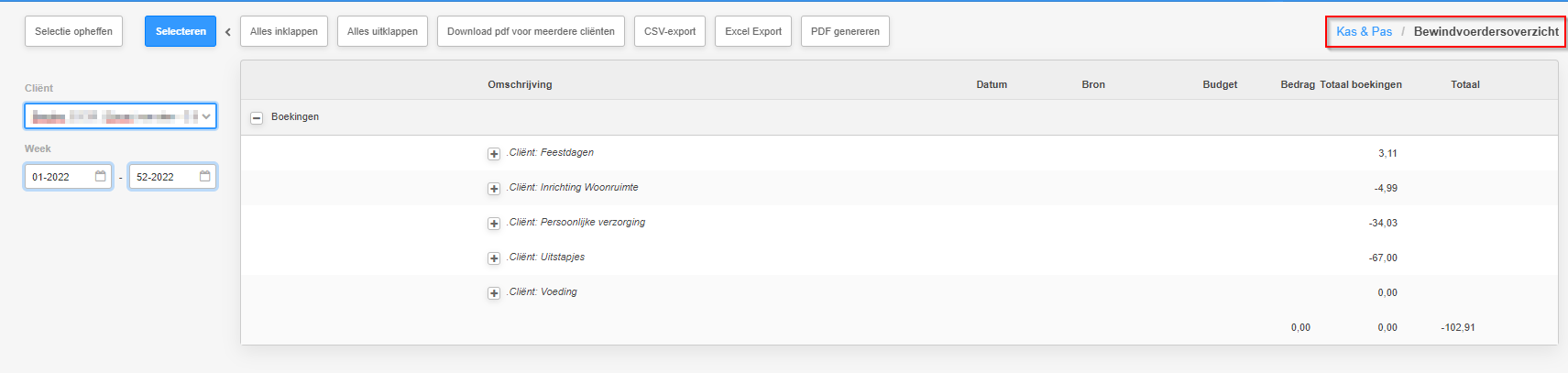Collapse the Boekingen section
The image size is (1568, 373).
click(x=257, y=118)
